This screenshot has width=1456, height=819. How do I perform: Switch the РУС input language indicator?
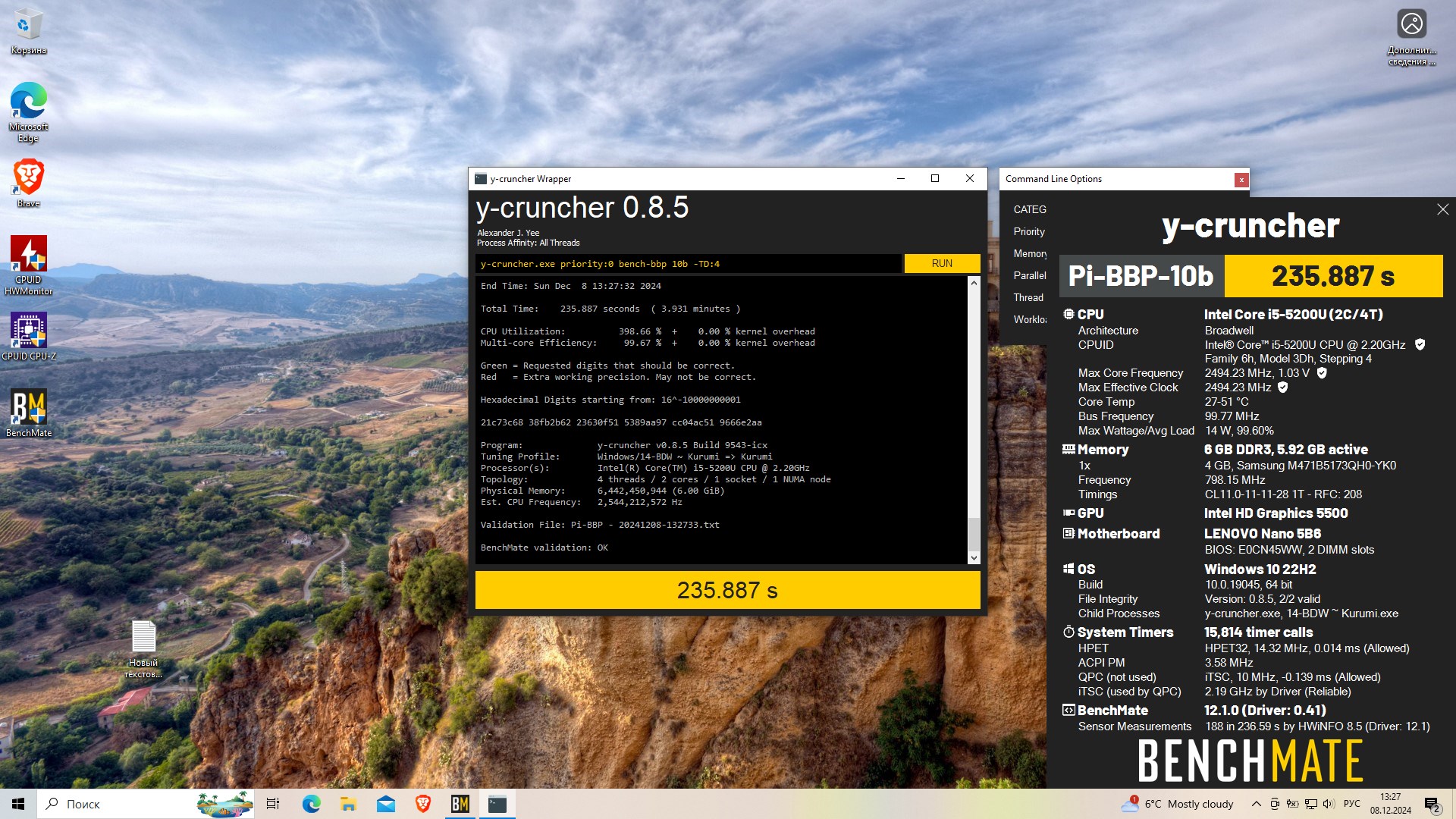tap(1352, 804)
